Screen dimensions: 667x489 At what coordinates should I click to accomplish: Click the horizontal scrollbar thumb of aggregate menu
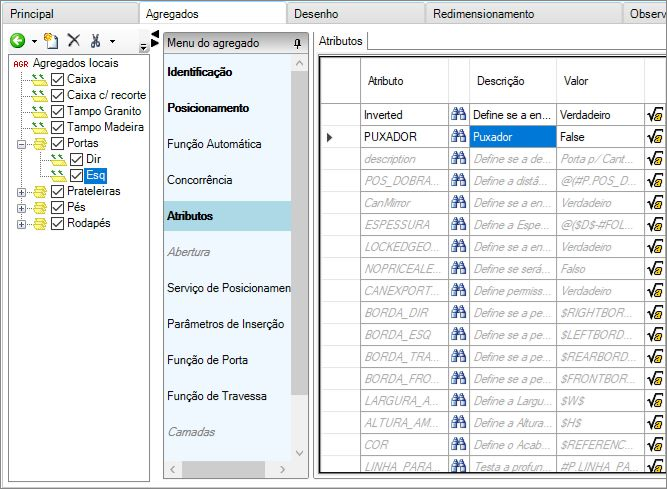pyautogui.click(x=224, y=469)
